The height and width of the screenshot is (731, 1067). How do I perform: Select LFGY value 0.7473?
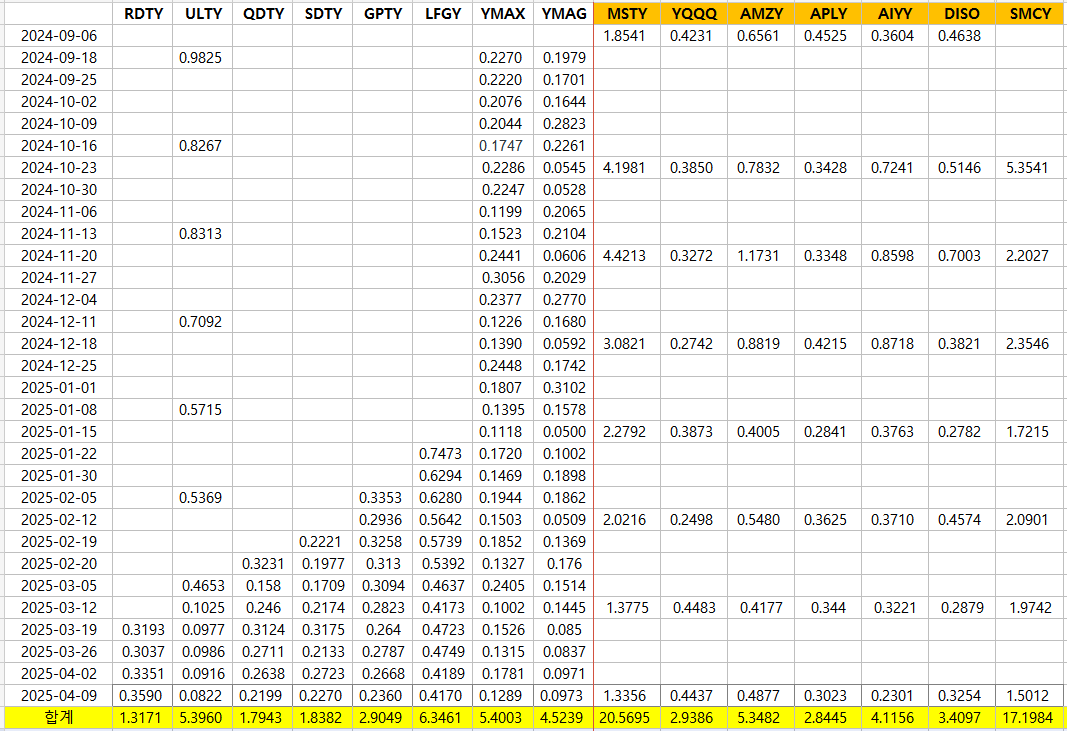pos(442,454)
